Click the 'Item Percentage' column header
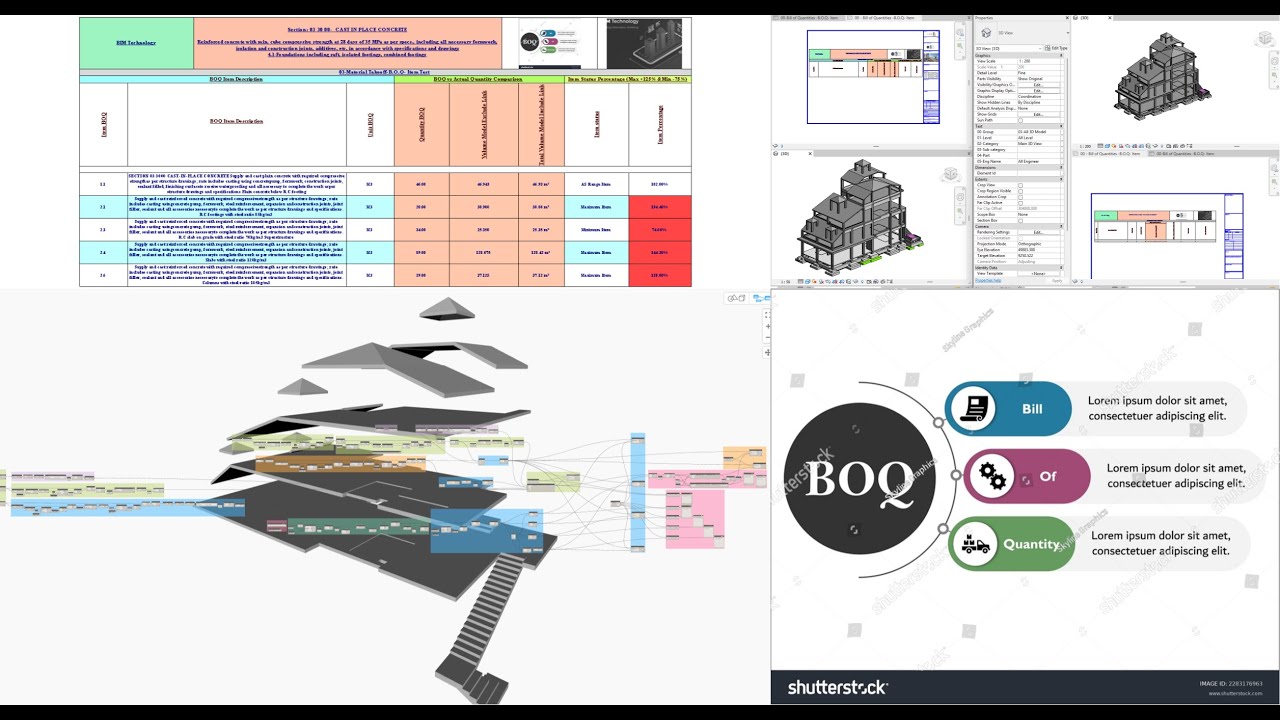The image size is (1280, 720). tap(660, 125)
